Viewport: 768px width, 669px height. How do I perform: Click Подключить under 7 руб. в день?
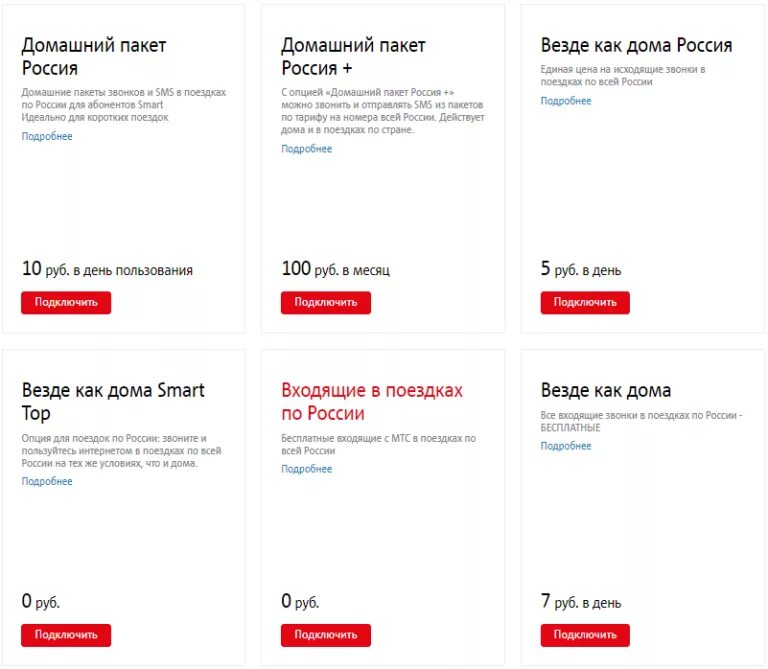[585, 635]
